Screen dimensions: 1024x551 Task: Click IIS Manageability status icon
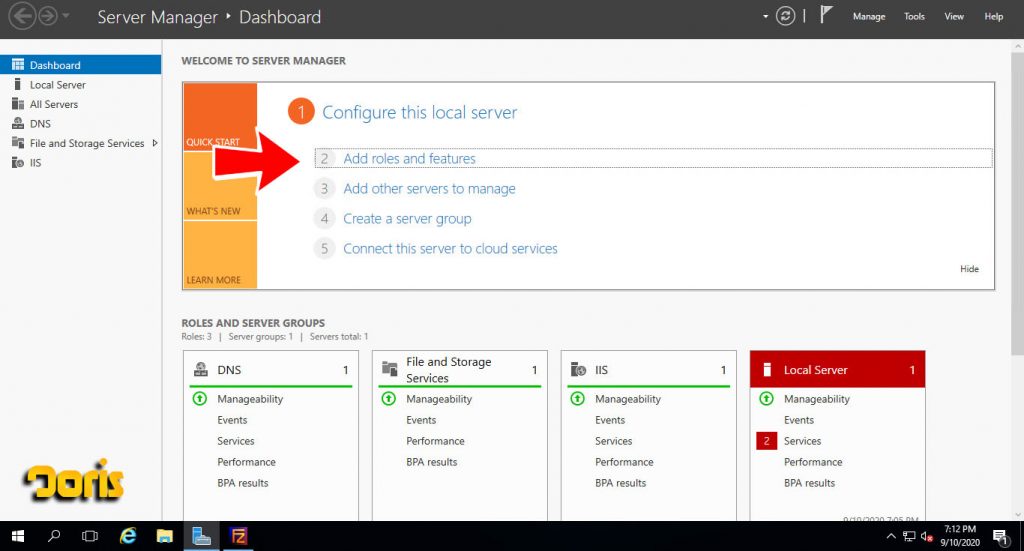(x=577, y=398)
